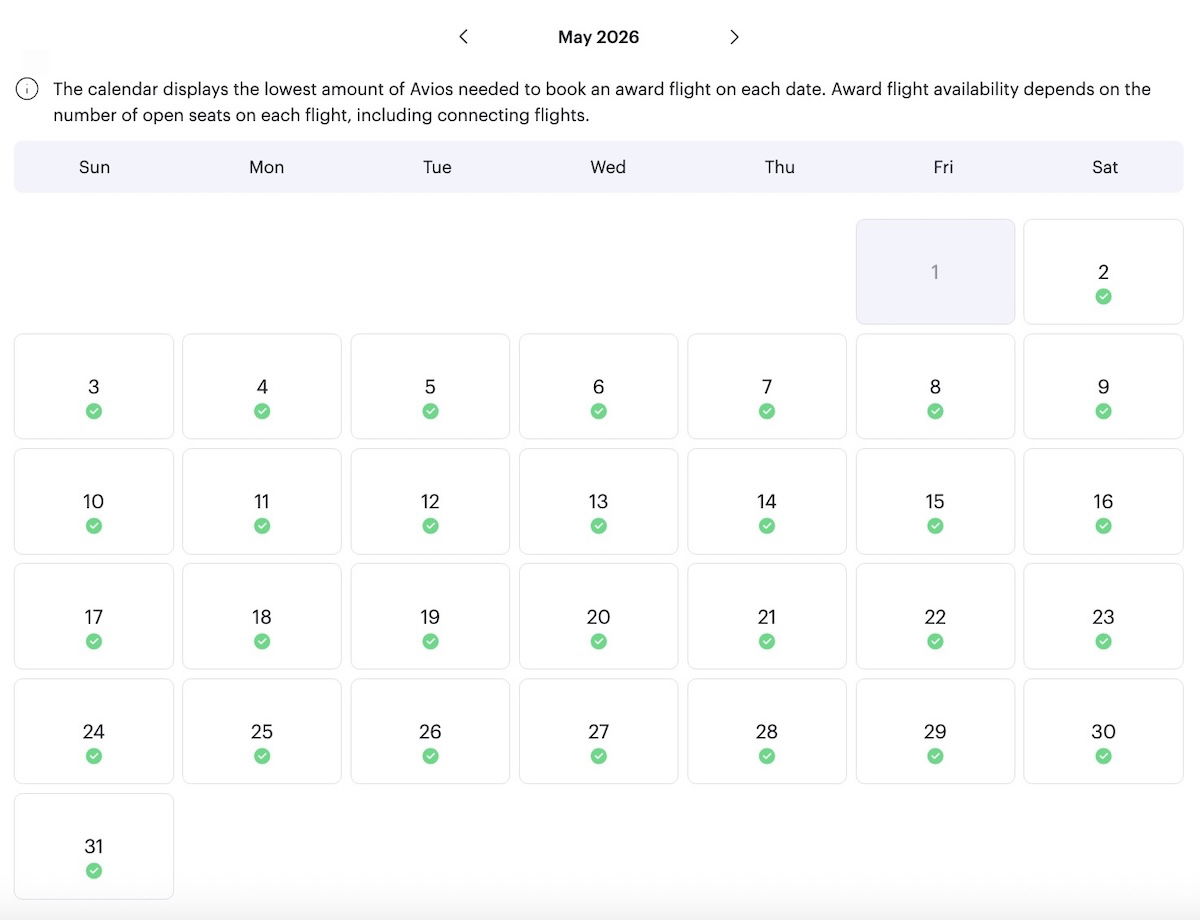Click the Sun column header

(94, 167)
